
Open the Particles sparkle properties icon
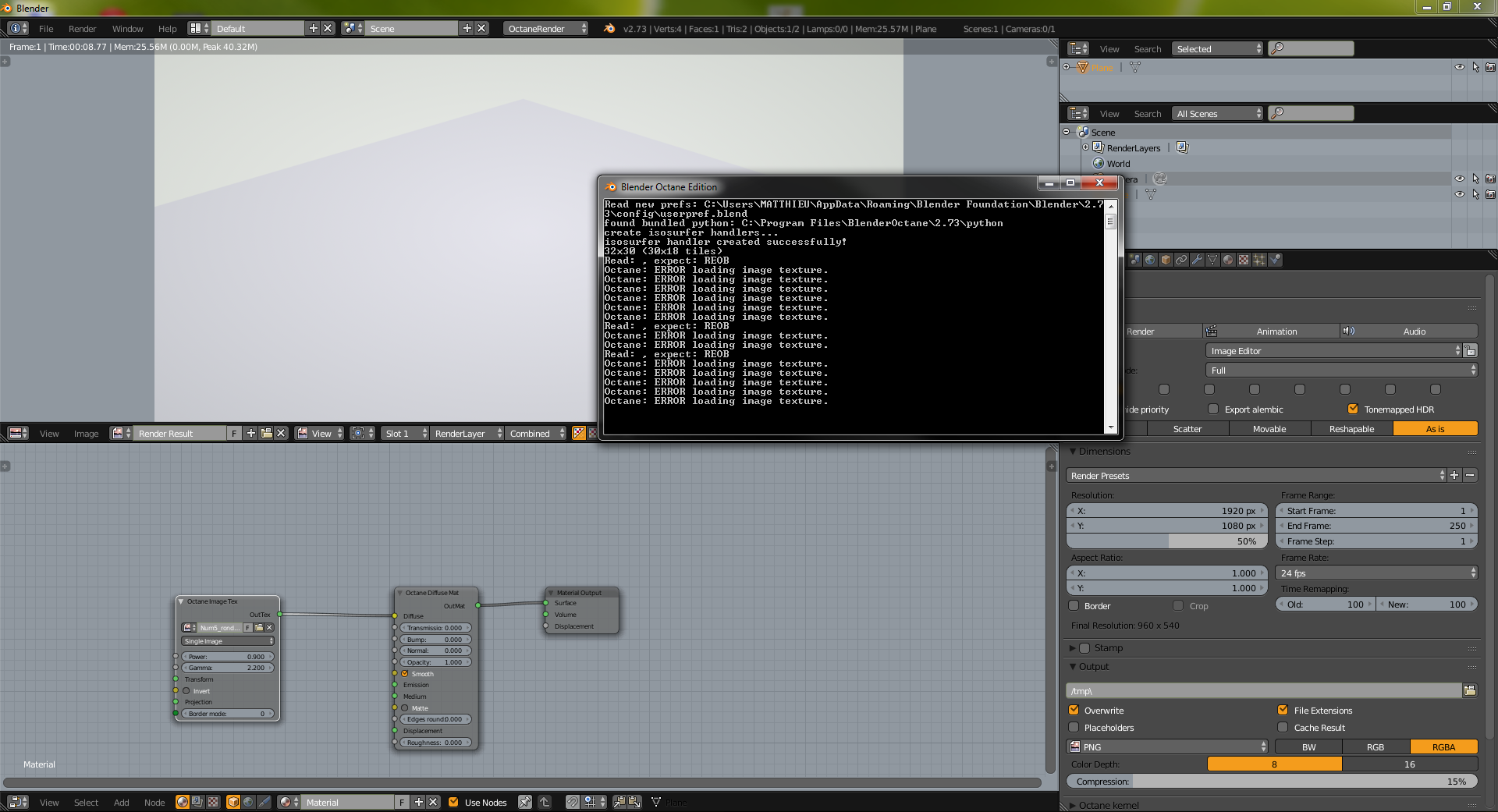pos(1259,260)
